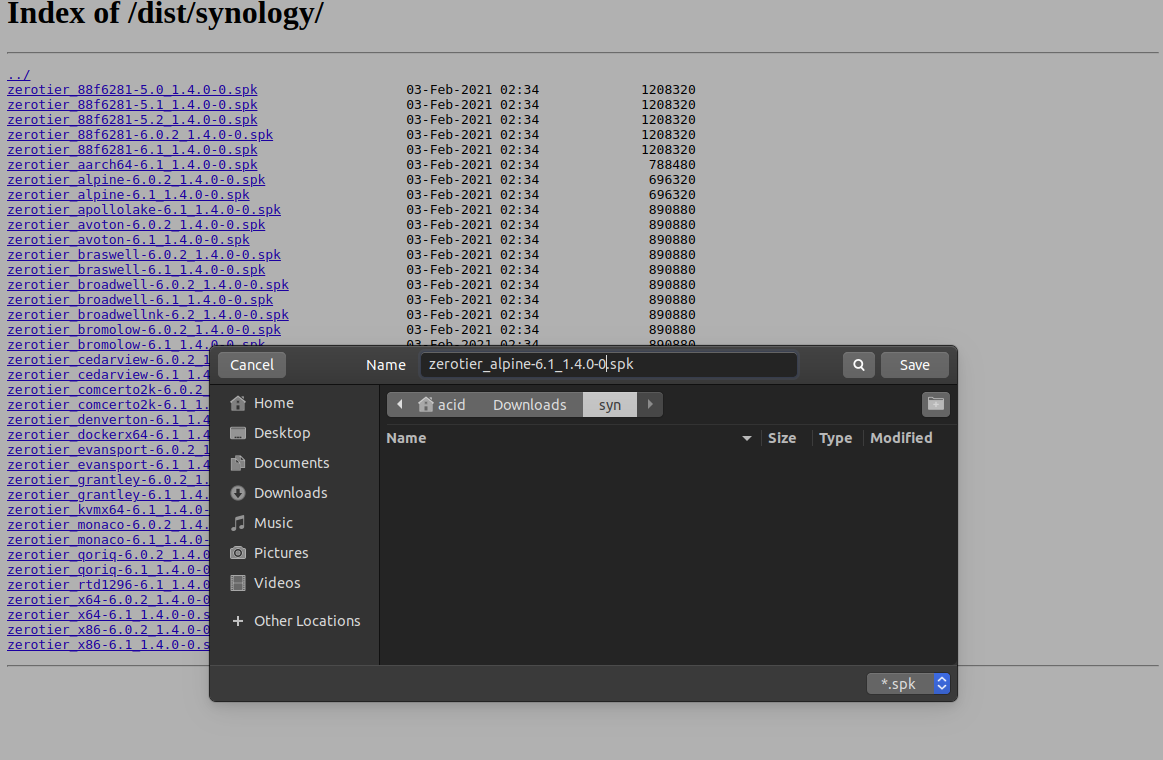This screenshot has height=760, width=1163.
Task: Download zerotier_bromolow-6.0.2_1.4.0-0.spk
Action: coord(144,330)
